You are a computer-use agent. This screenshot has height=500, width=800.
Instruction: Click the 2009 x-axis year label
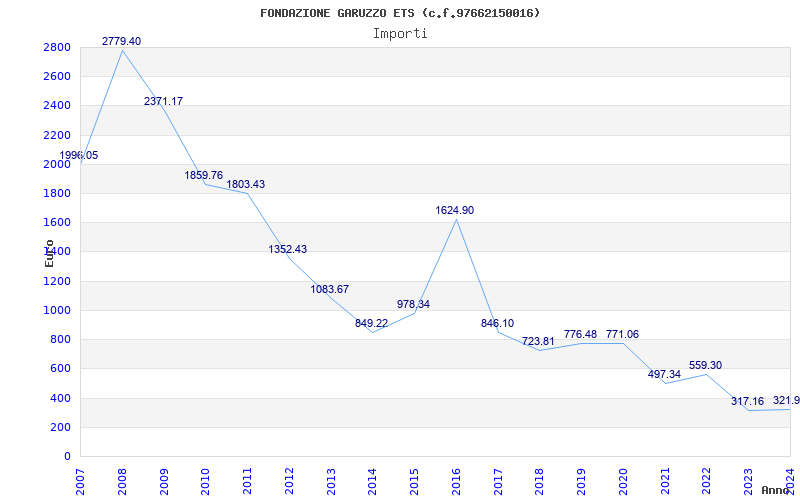[164, 482]
